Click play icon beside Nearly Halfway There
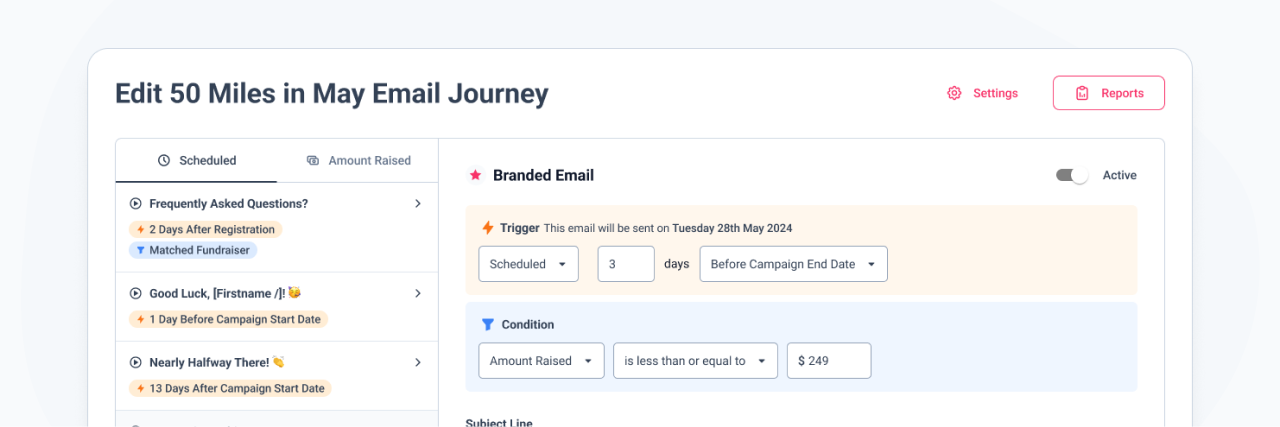1280x427 pixels. click(136, 362)
